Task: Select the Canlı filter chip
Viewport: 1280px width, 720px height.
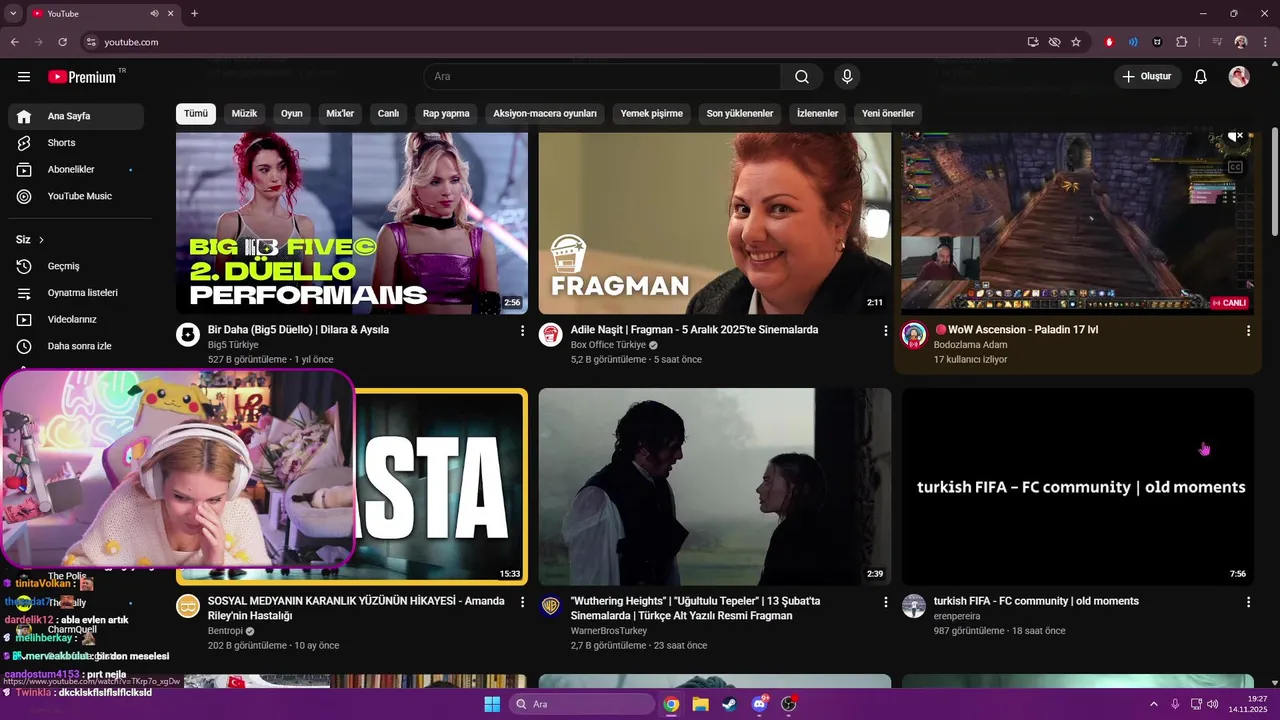Action: click(388, 114)
